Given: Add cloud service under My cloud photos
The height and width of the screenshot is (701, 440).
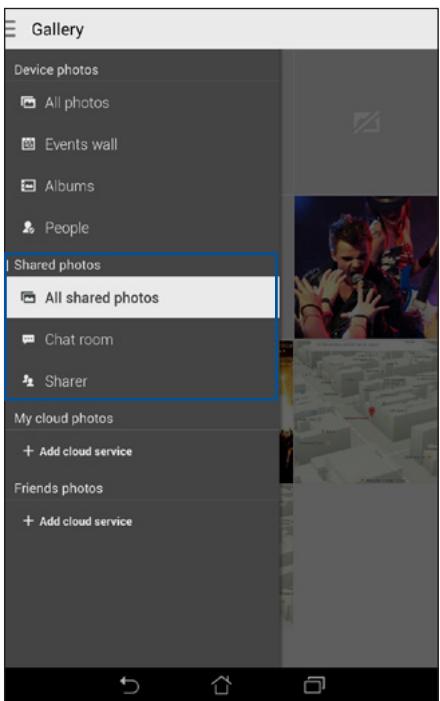Looking at the screenshot, I should point(78,451).
